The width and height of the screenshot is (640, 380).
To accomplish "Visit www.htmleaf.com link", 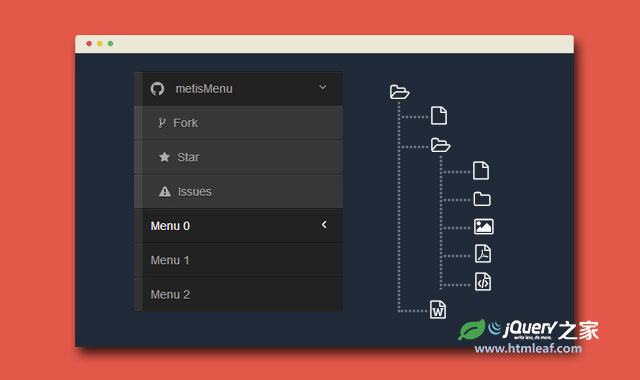I will pos(528,349).
